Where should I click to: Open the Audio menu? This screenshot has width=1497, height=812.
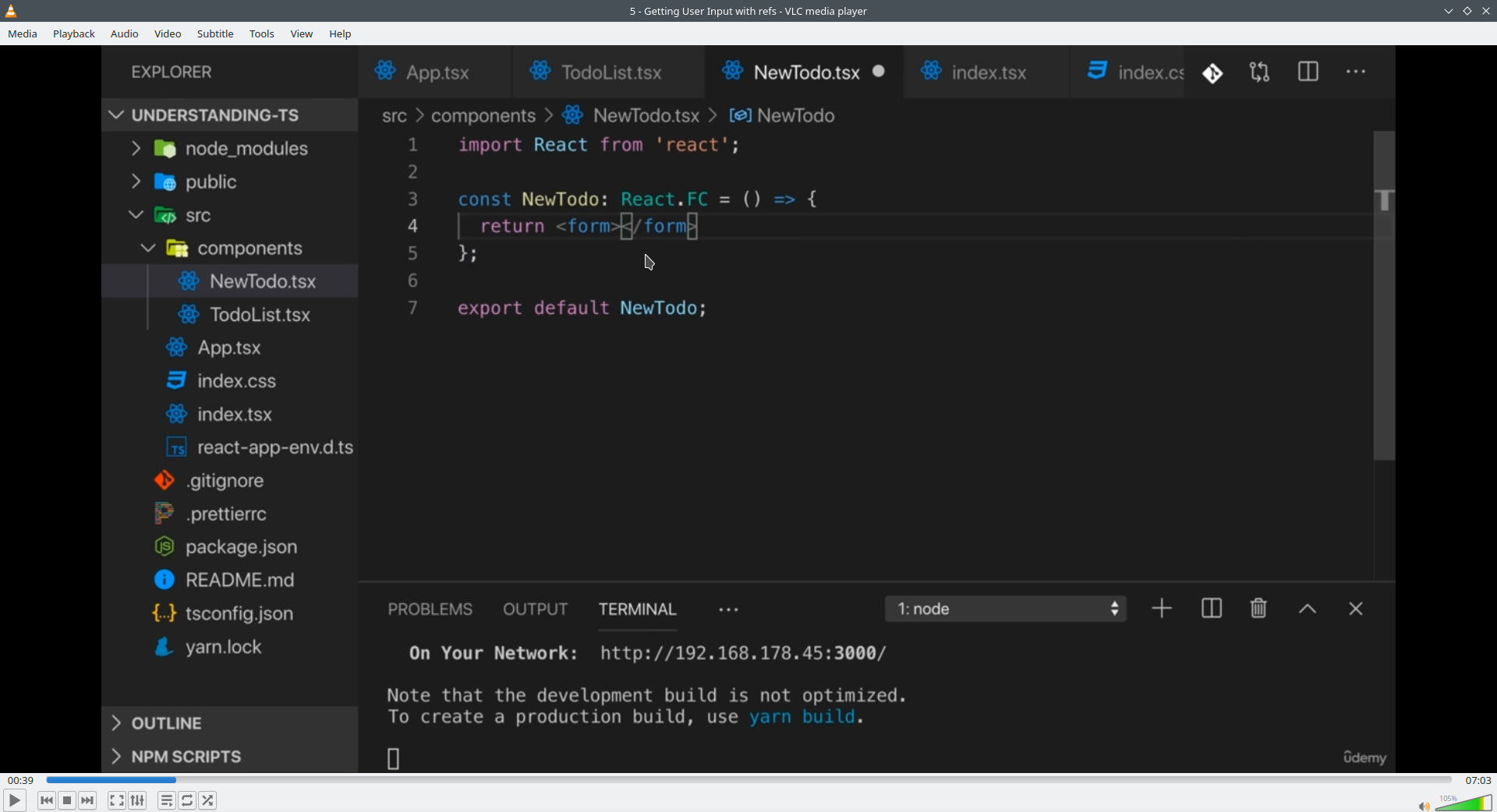click(125, 34)
